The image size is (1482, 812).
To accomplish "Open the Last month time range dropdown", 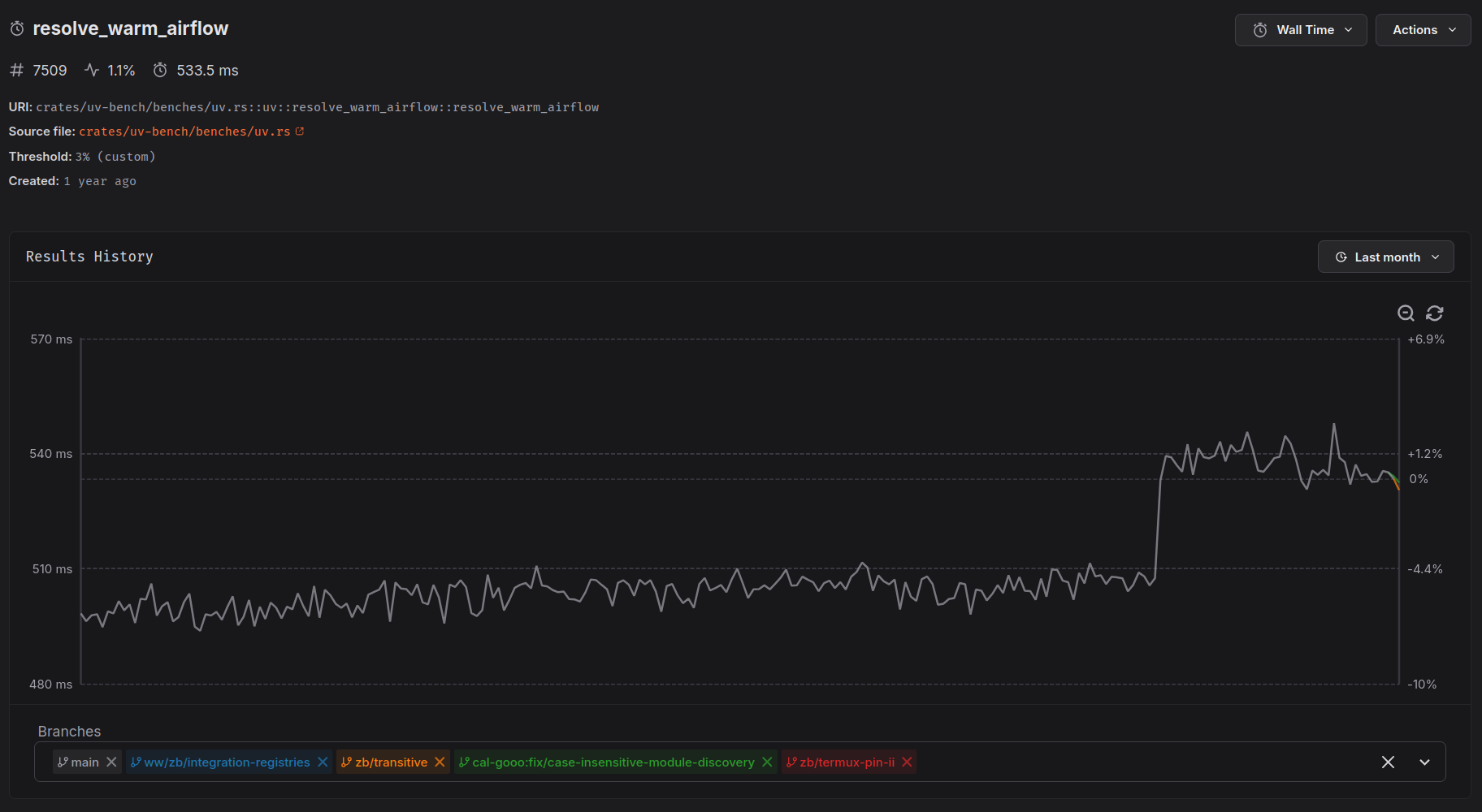I will click(1385, 257).
